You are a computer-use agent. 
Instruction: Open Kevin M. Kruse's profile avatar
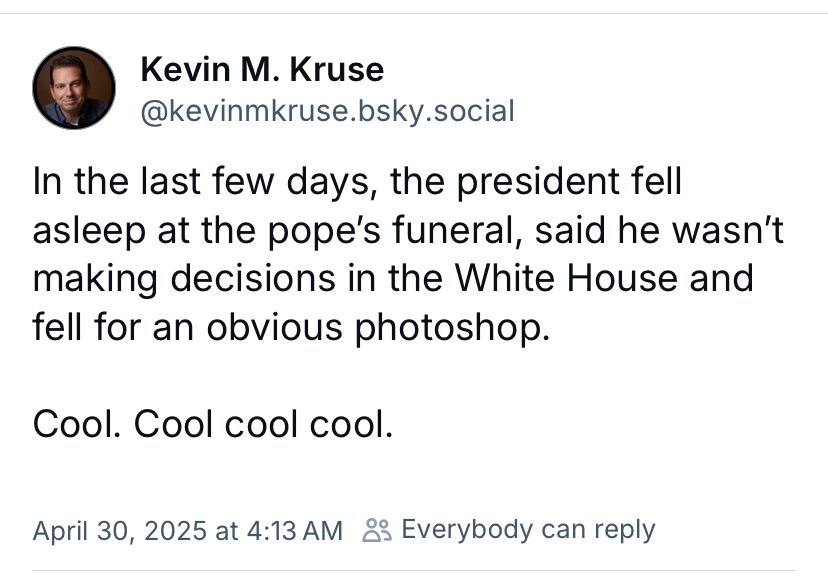click(74, 88)
